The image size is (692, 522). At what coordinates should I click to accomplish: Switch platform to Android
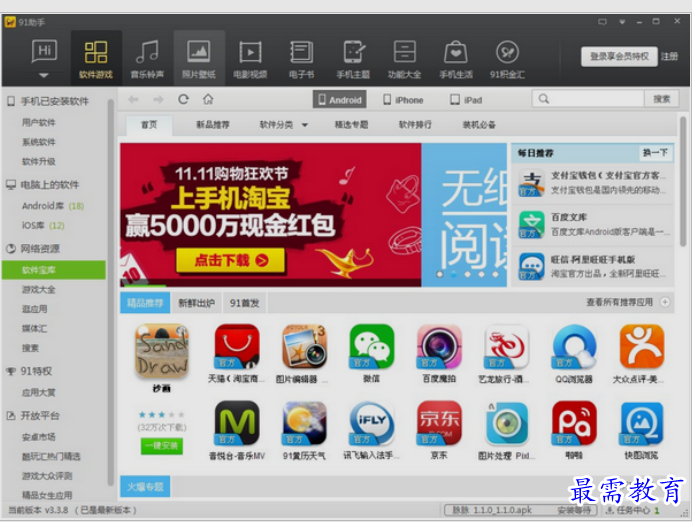pos(340,100)
